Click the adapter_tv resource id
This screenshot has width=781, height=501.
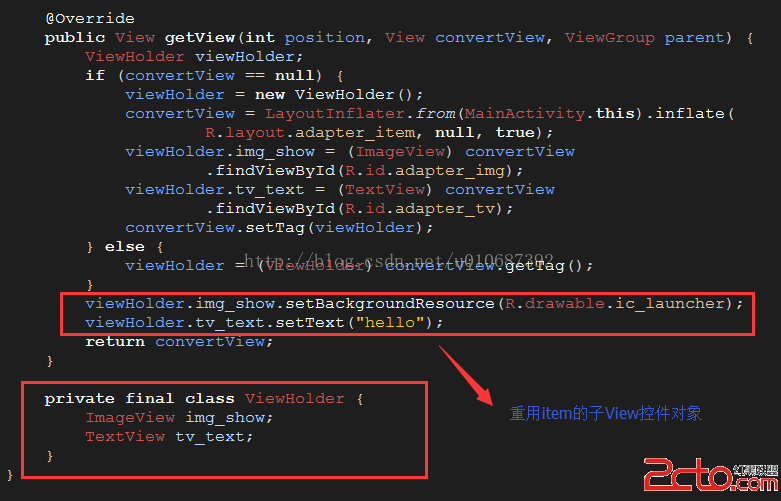click(445, 209)
